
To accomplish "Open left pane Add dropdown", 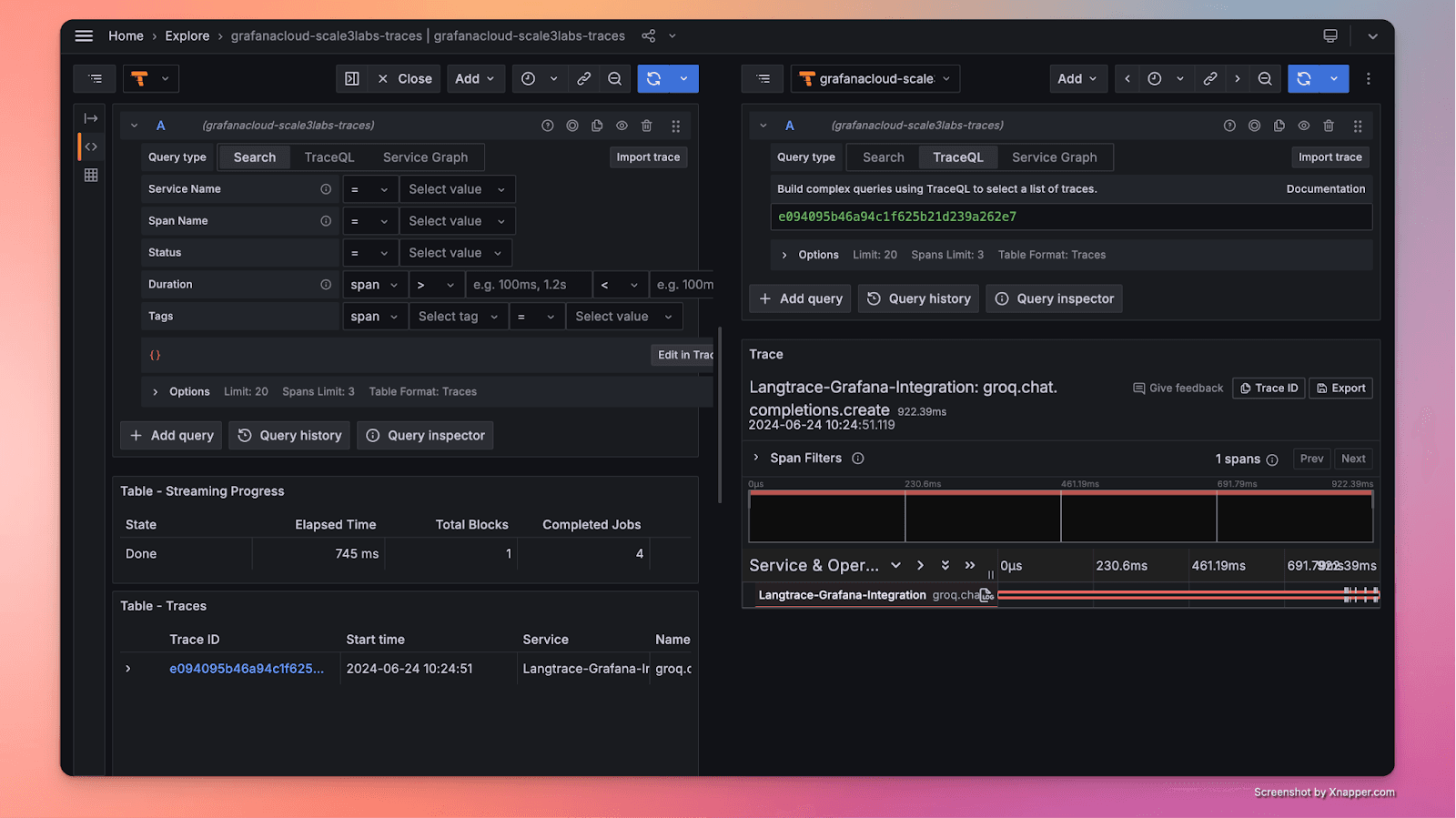I will coord(475,79).
